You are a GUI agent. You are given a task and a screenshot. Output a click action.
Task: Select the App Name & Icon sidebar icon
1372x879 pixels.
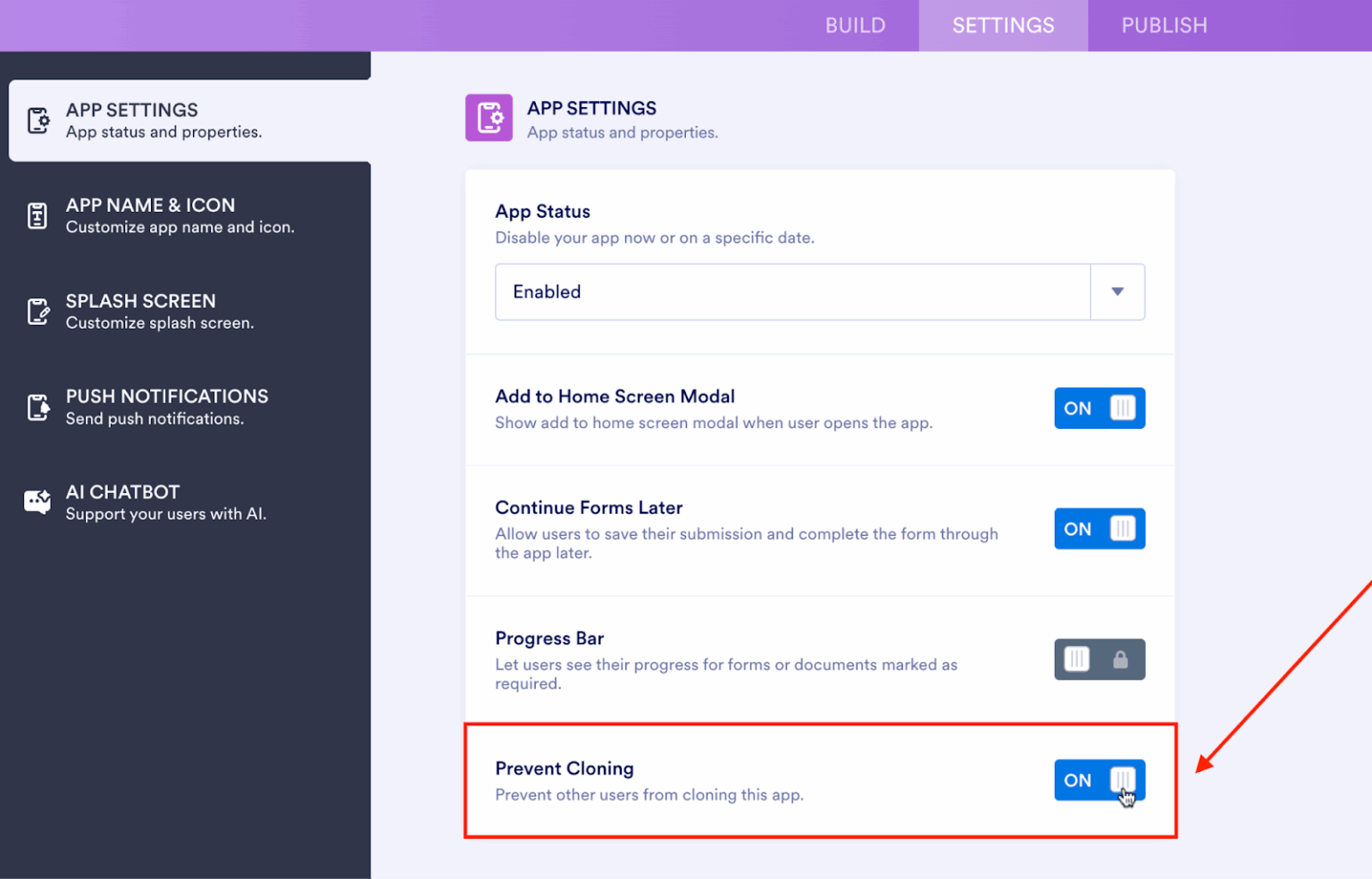click(x=38, y=215)
